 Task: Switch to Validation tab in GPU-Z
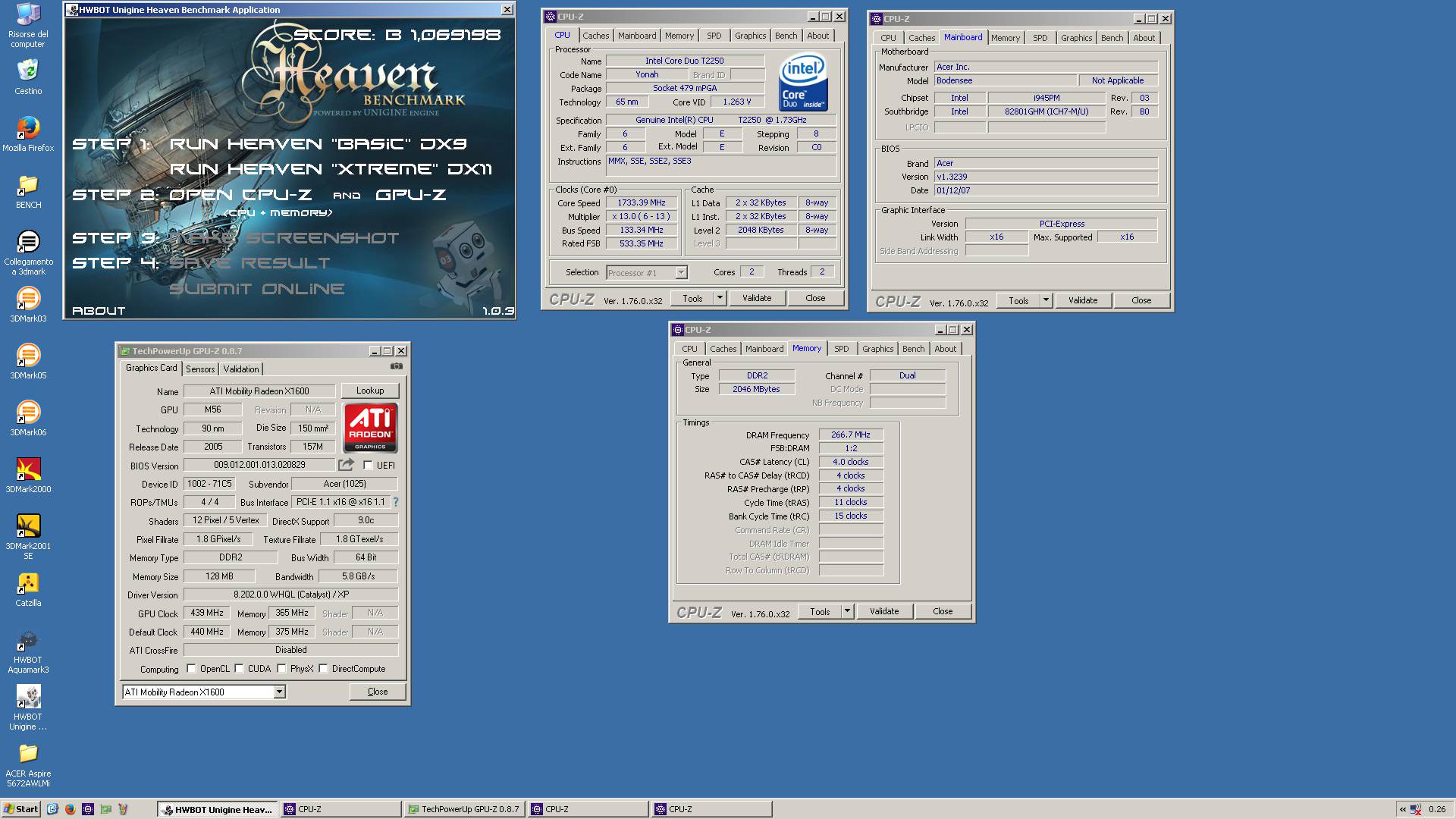241,369
